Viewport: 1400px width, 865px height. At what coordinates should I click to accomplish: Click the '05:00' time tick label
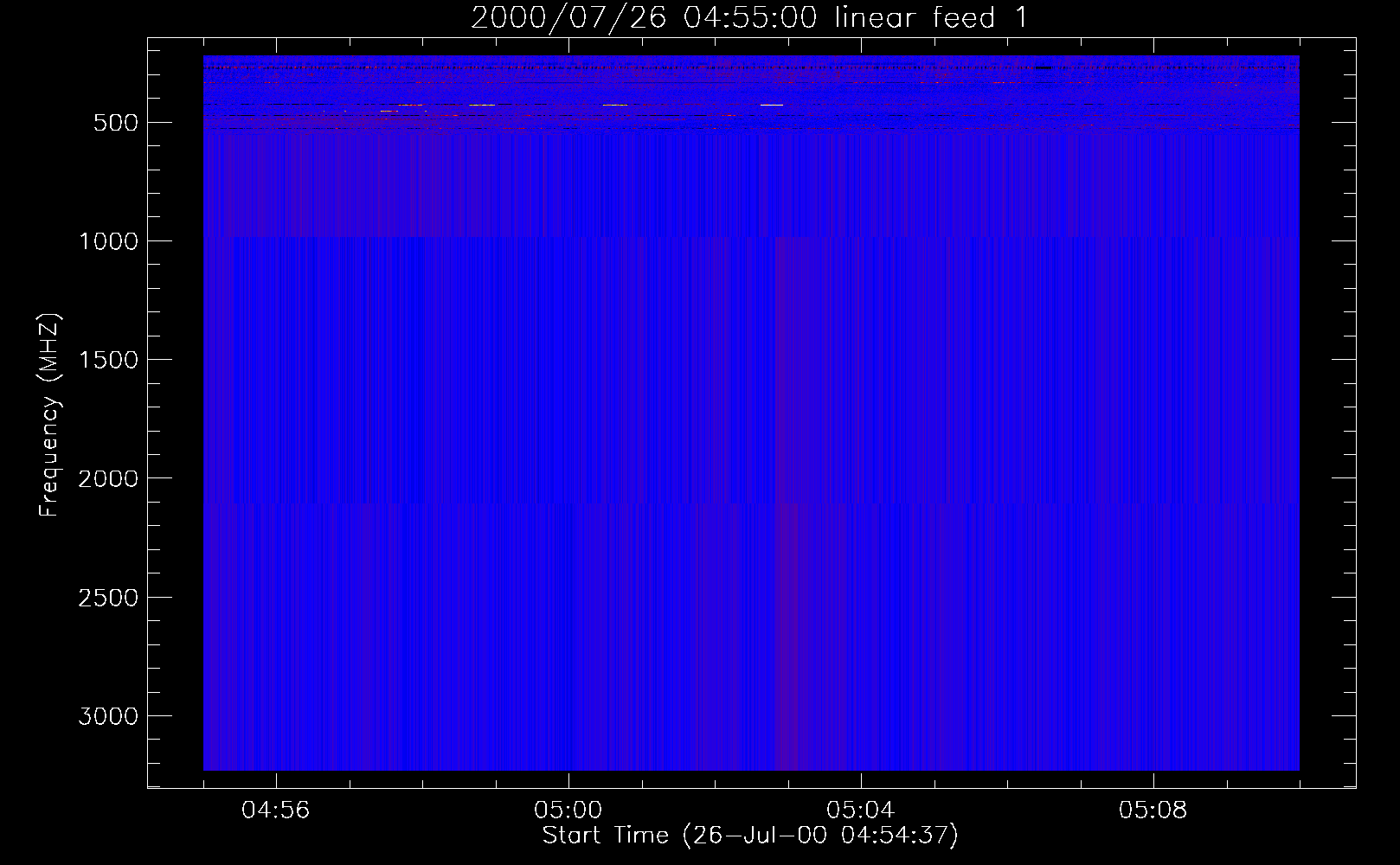click(568, 811)
